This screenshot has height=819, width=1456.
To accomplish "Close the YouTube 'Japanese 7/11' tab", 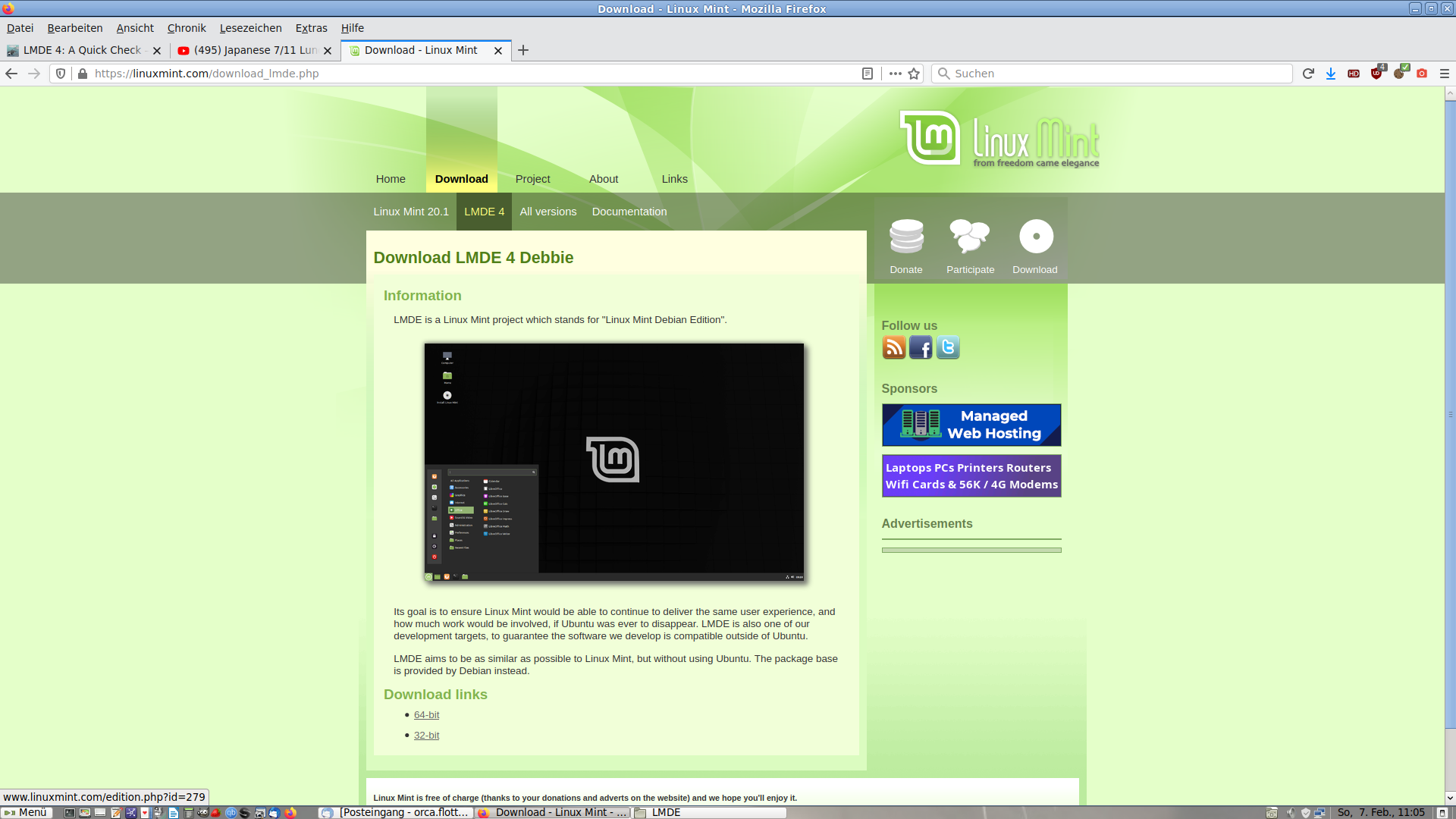I will pyautogui.click(x=328, y=51).
